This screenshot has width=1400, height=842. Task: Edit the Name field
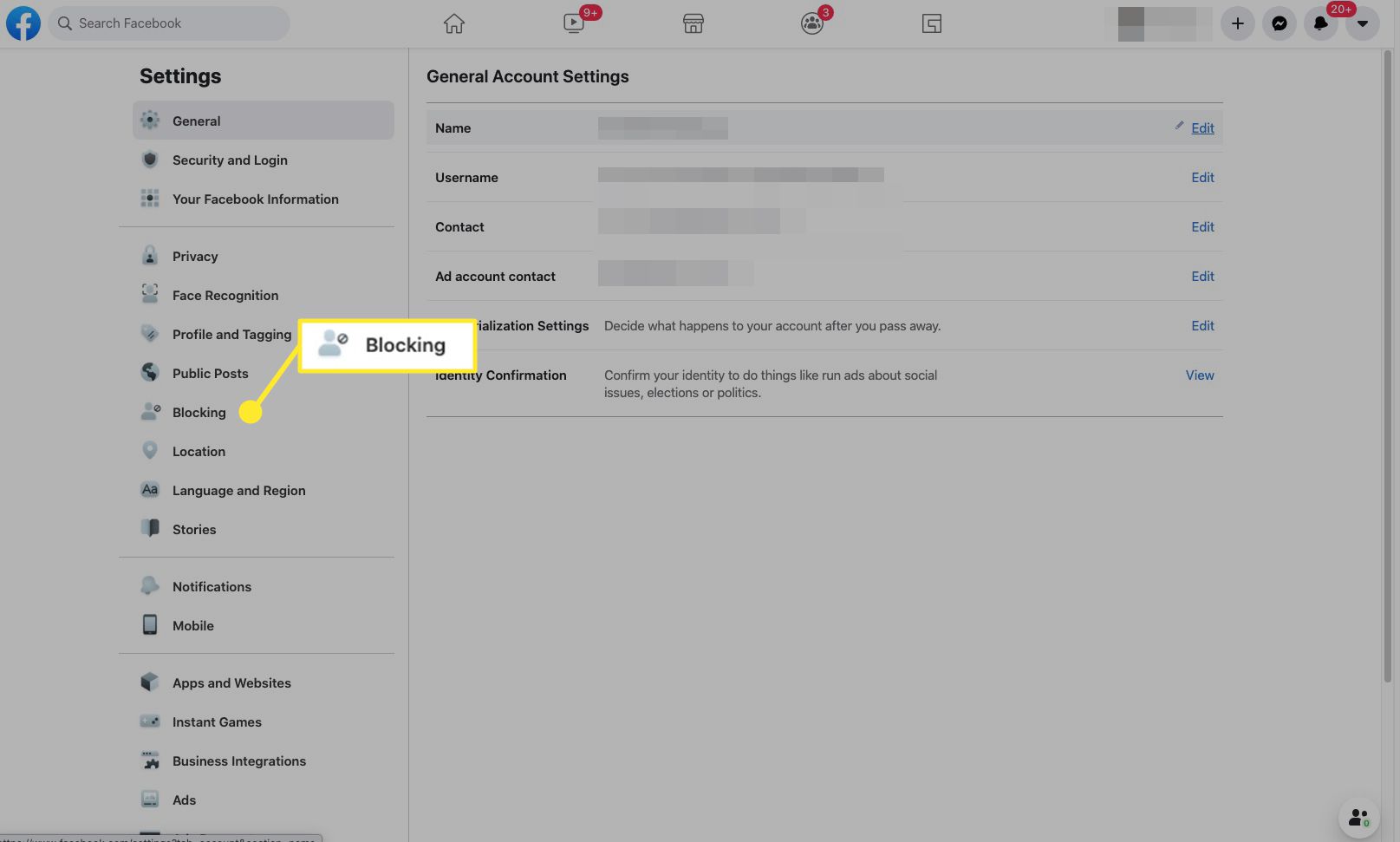[x=1202, y=127]
